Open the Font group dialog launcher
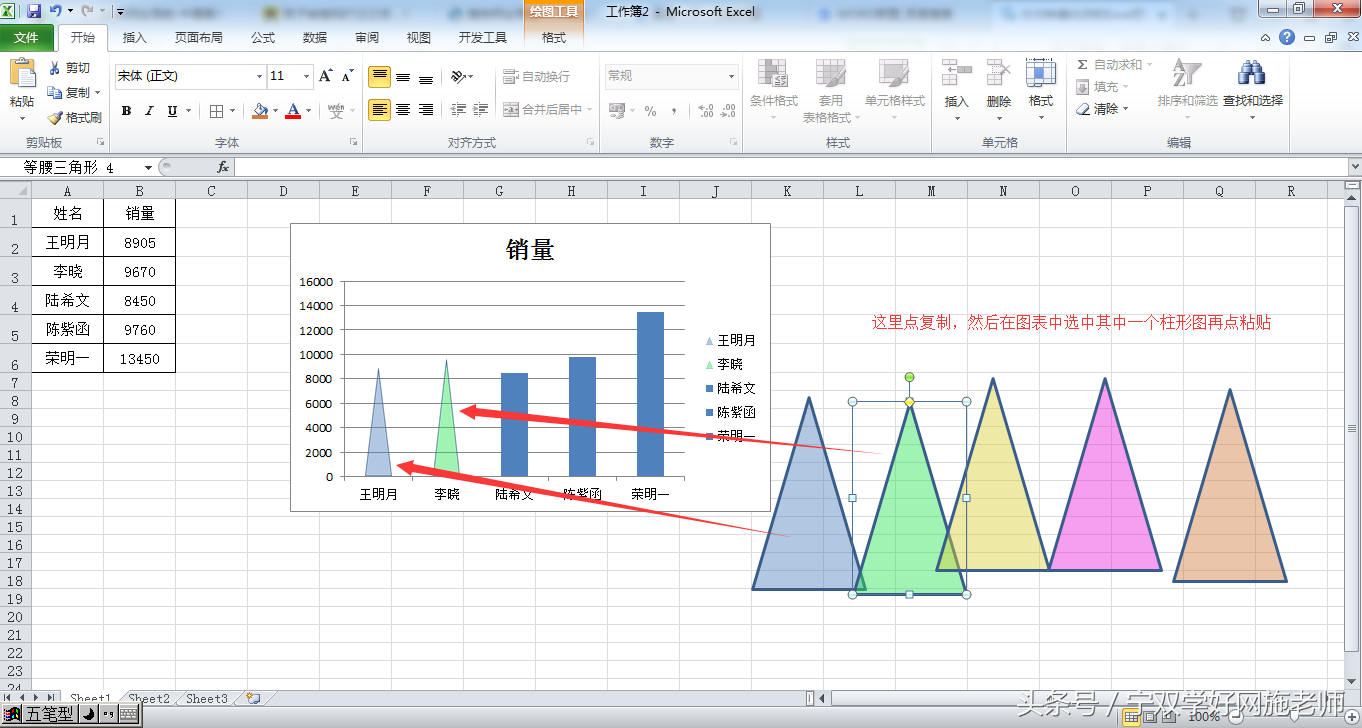The width and height of the screenshot is (1362, 728). click(353, 142)
